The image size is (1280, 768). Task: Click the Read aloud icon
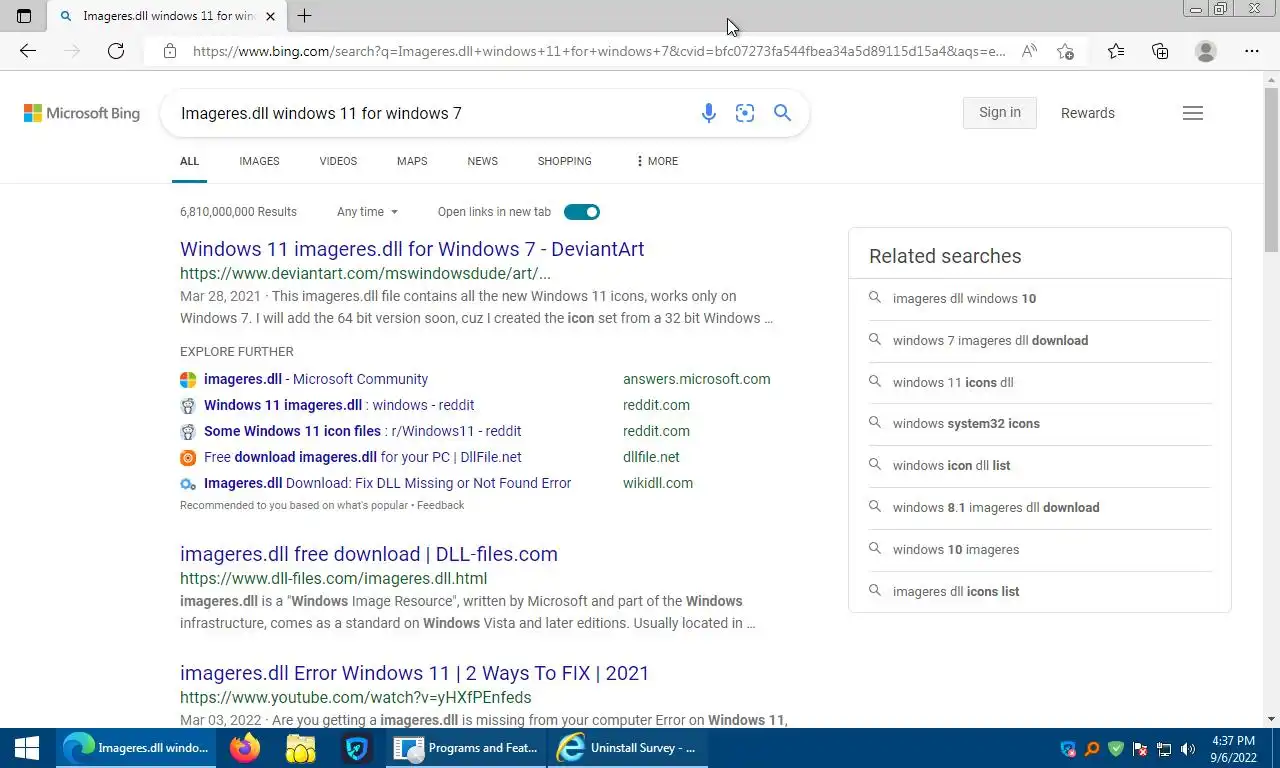point(1029,51)
